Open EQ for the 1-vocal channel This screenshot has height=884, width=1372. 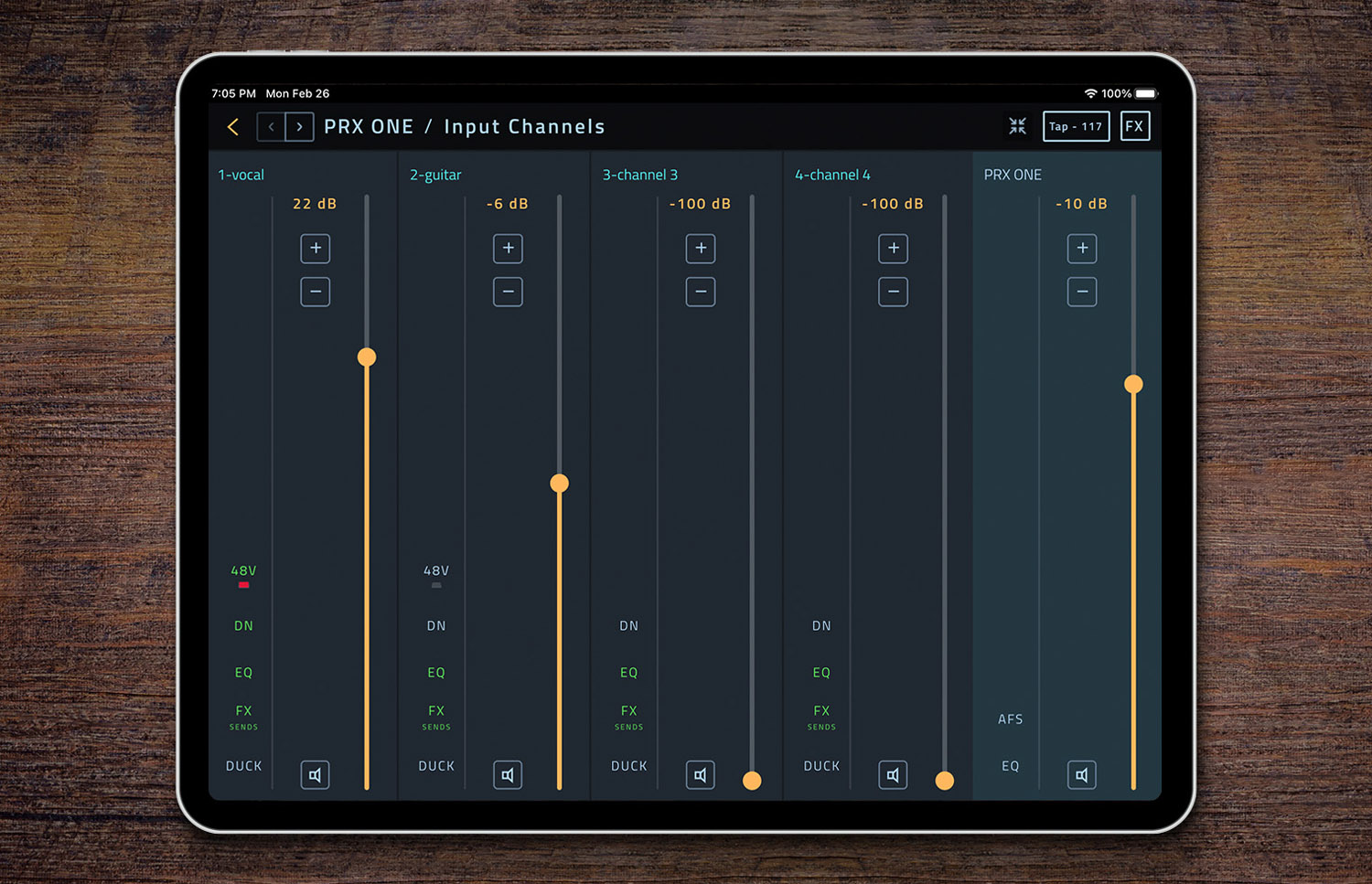click(243, 673)
